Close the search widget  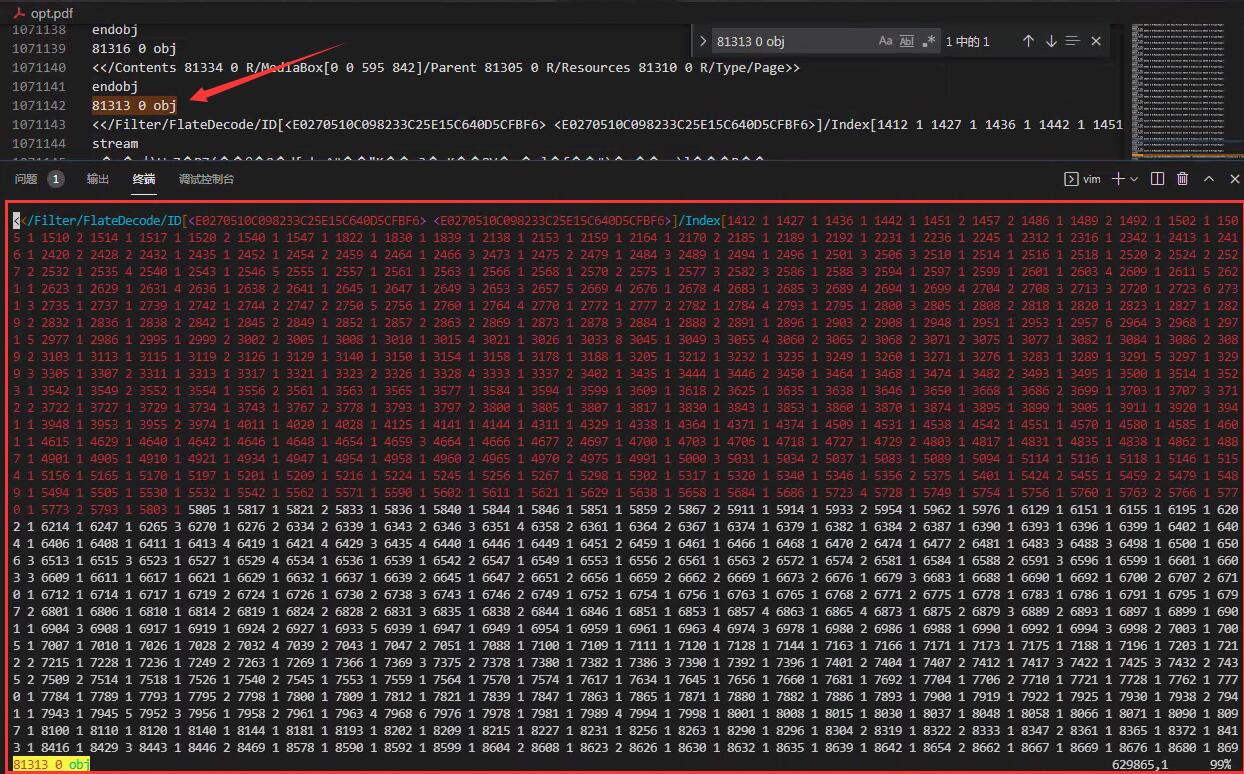[x=1096, y=40]
